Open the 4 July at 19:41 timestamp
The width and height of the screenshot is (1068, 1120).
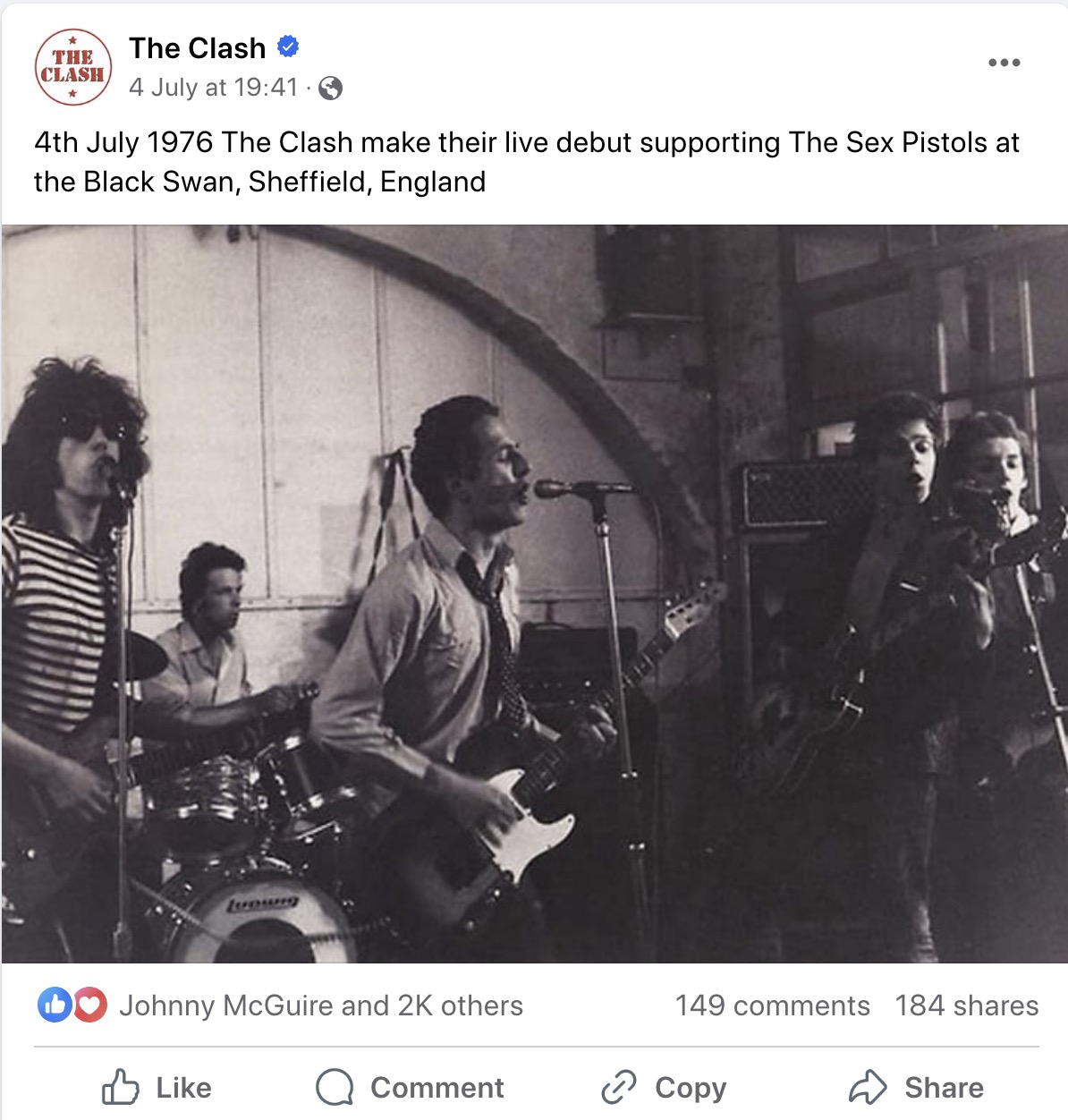click(213, 88)
